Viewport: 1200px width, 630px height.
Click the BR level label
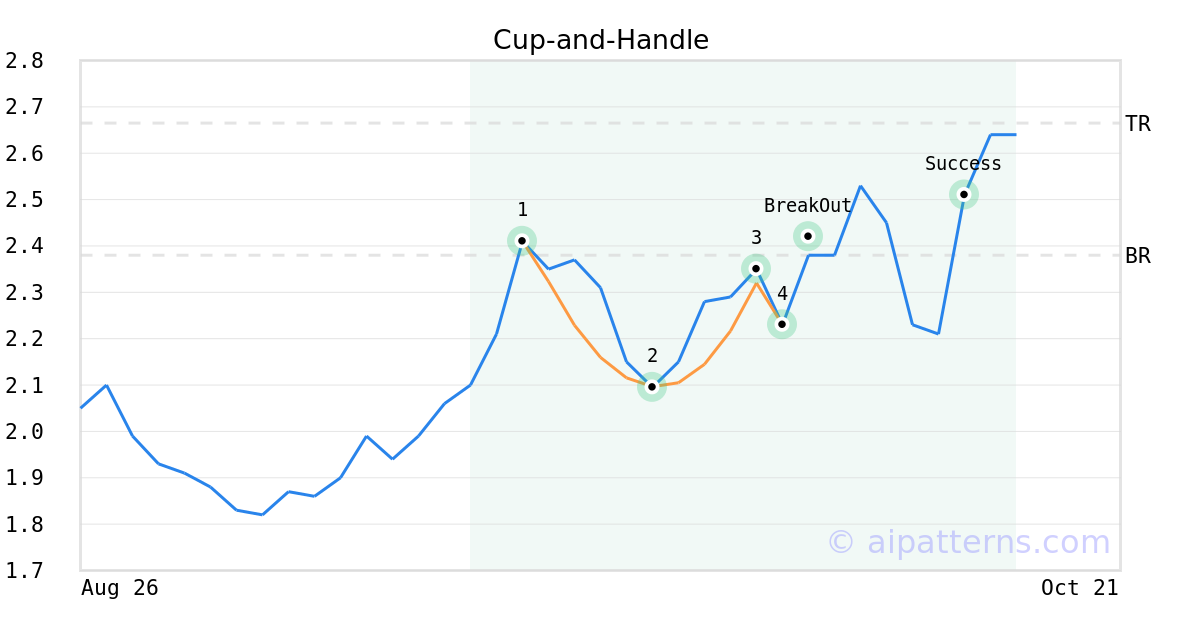tap(1138, 256)
